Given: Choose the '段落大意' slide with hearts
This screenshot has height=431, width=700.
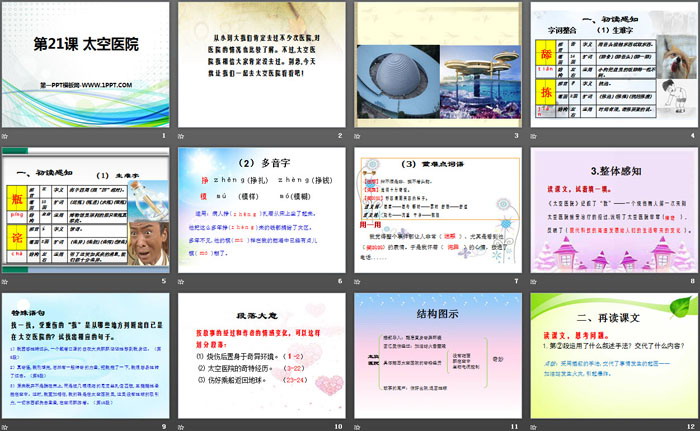Looking at the screenshot, I should (261, 354).
